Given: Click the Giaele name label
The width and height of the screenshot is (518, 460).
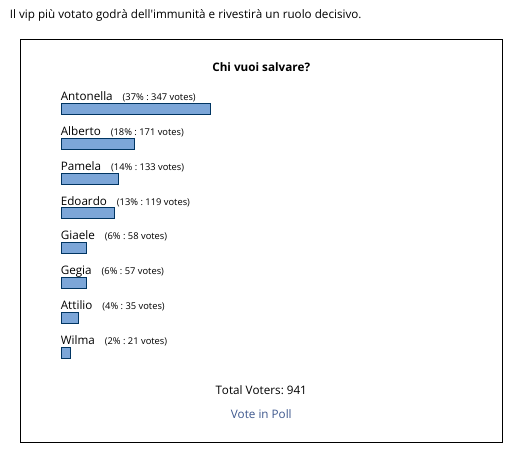Looking at the screenshot, I should click(78, 235).
